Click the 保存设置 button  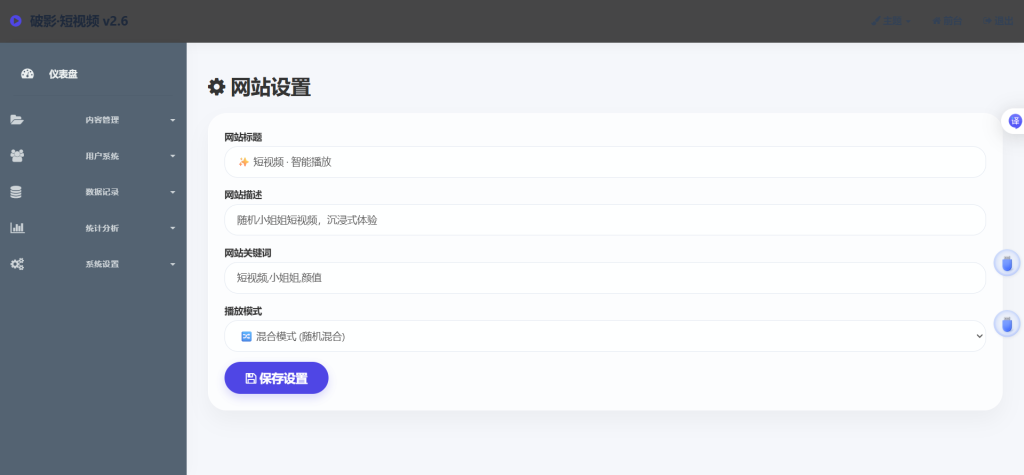(276, 378)
